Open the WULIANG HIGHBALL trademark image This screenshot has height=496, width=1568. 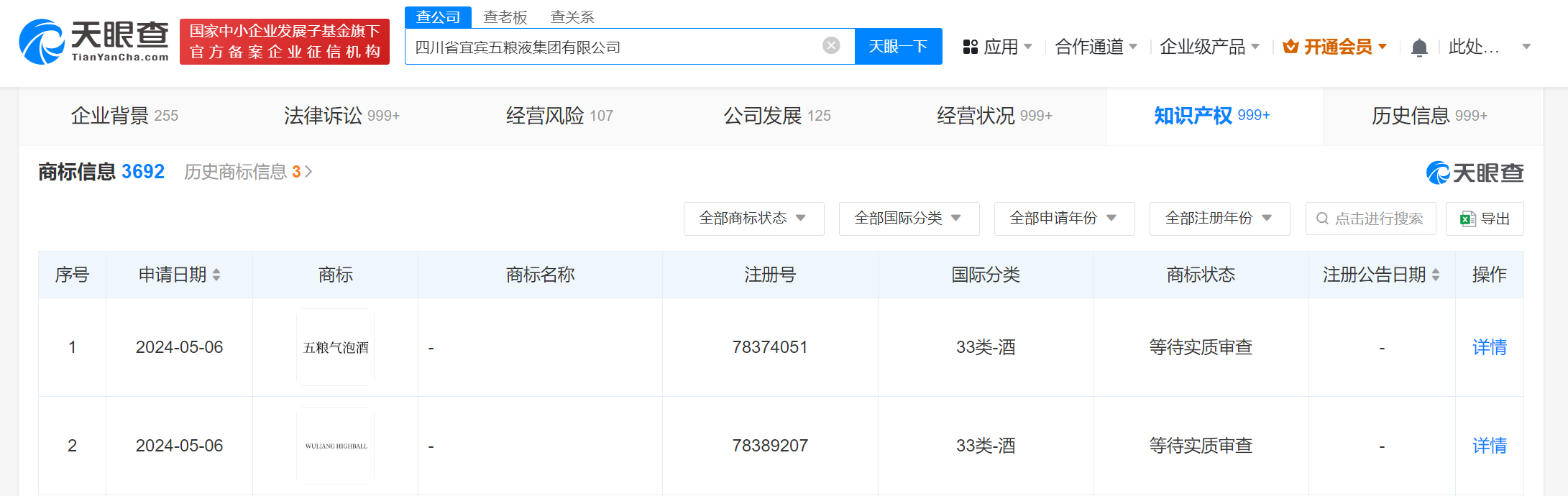(335, 446)
